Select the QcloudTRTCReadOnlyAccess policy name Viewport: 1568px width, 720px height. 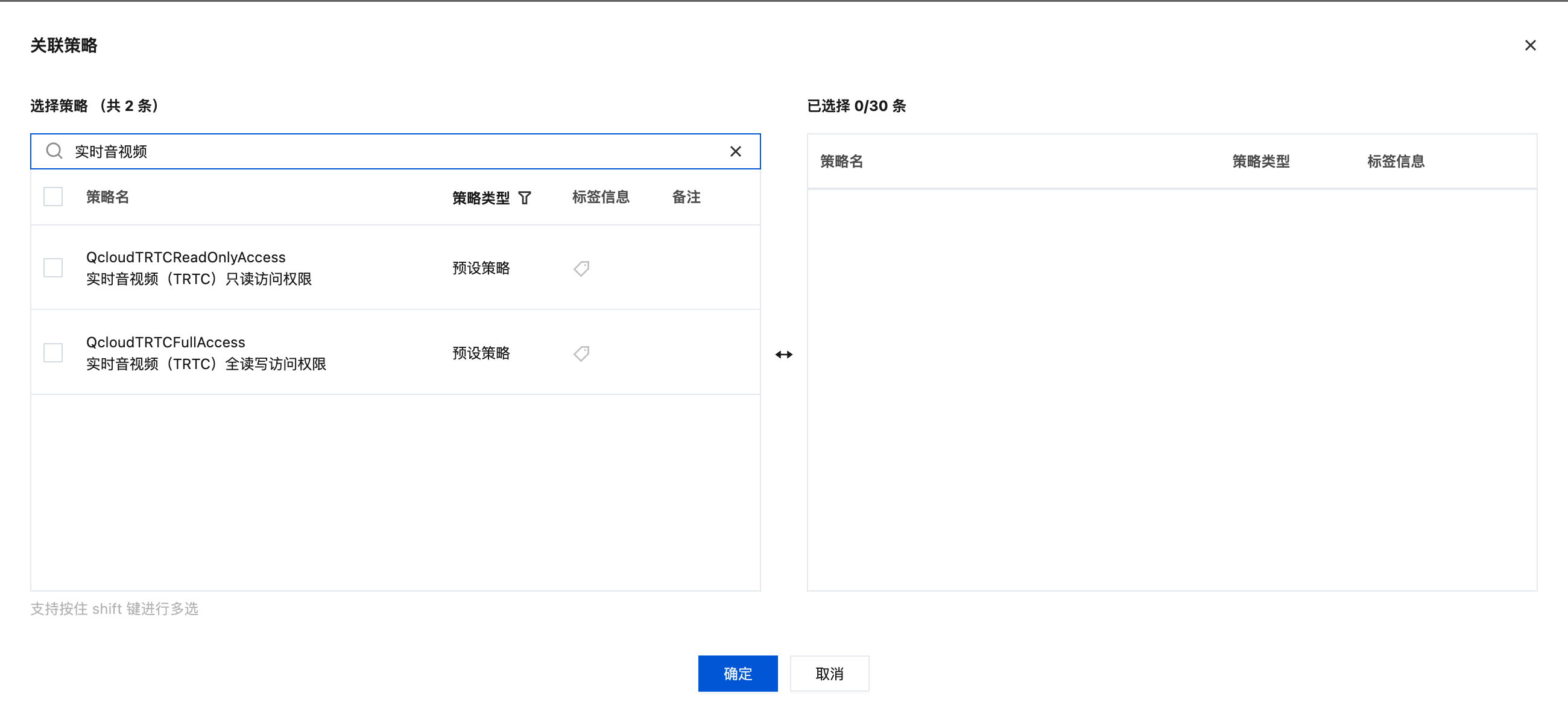(186, 257)
